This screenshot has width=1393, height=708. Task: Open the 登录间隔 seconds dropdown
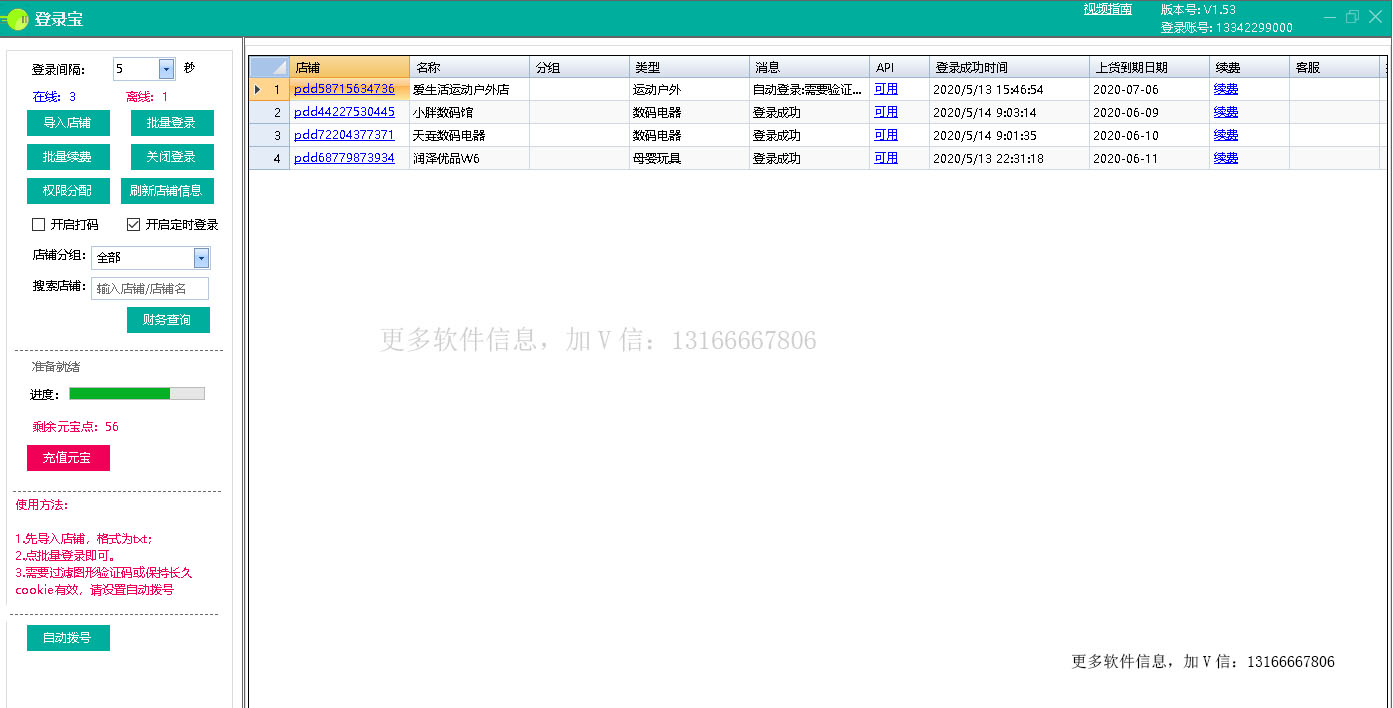166,69
